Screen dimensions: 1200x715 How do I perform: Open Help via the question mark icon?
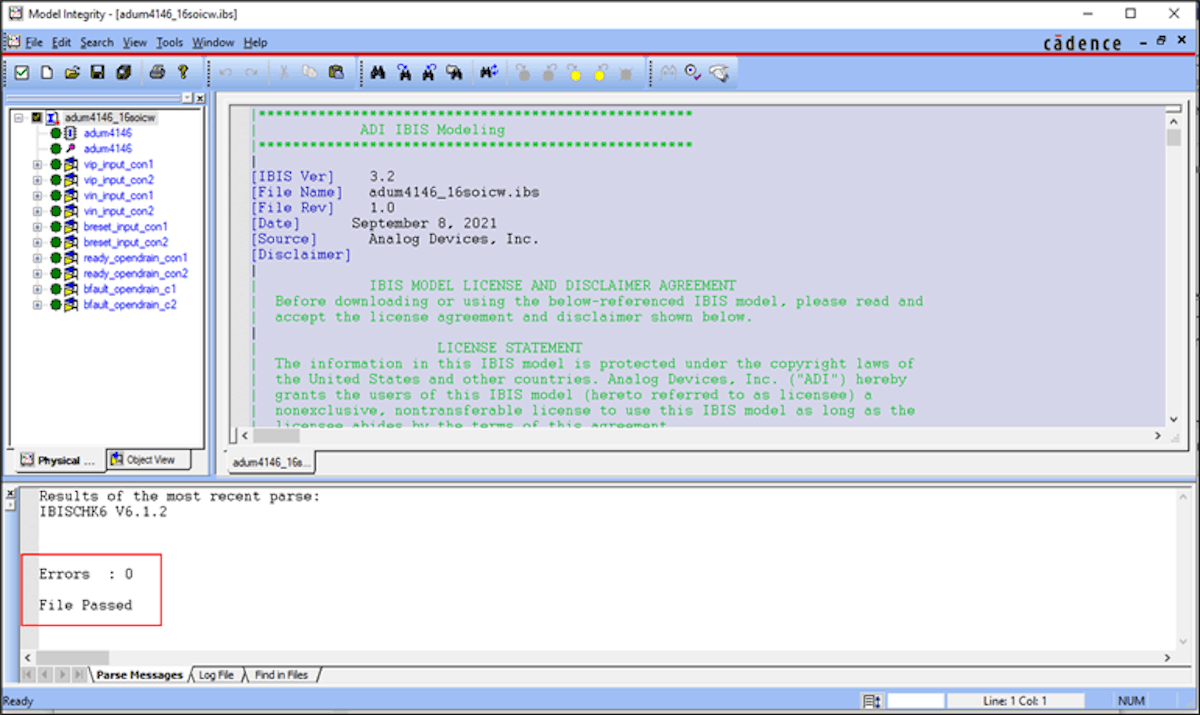click(x=181, y=72)
